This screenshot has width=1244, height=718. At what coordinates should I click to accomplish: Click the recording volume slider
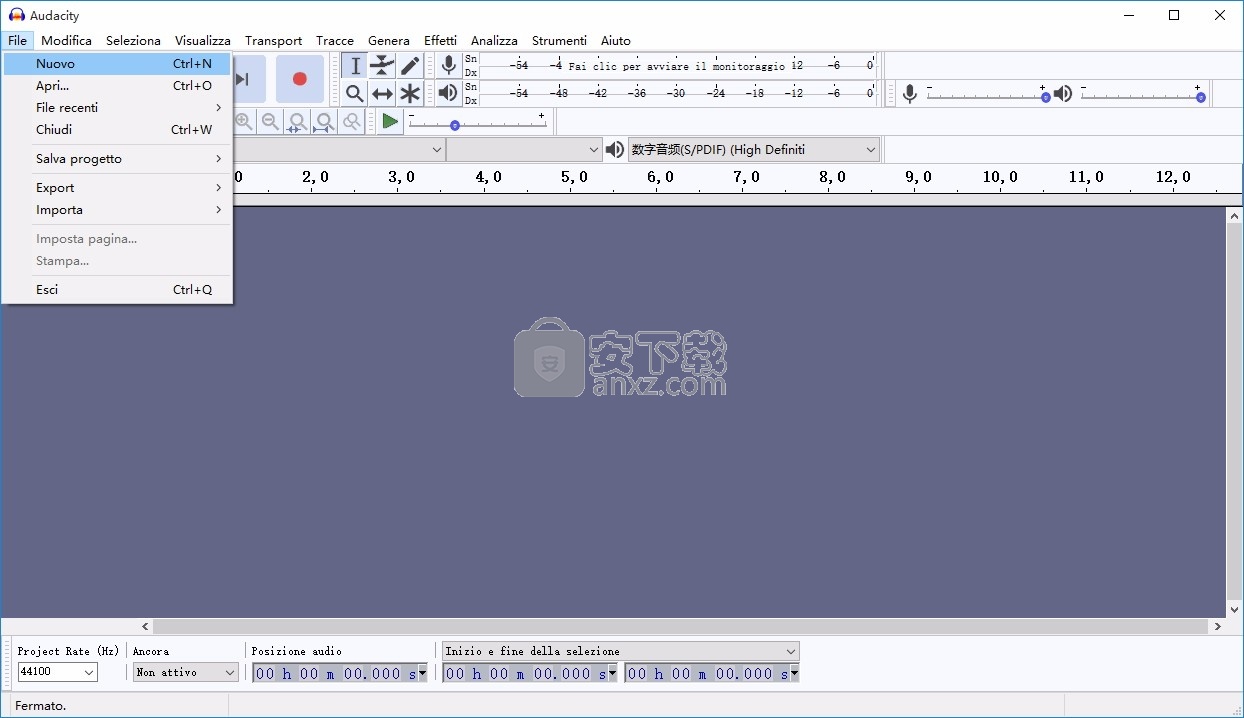(x=988, y=94)
